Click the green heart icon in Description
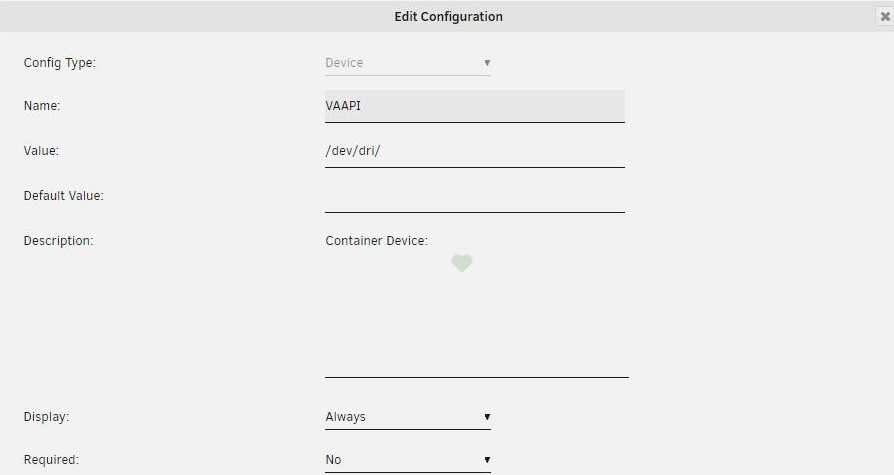Viewport: 894px width, 475px height. pos(461,264)
